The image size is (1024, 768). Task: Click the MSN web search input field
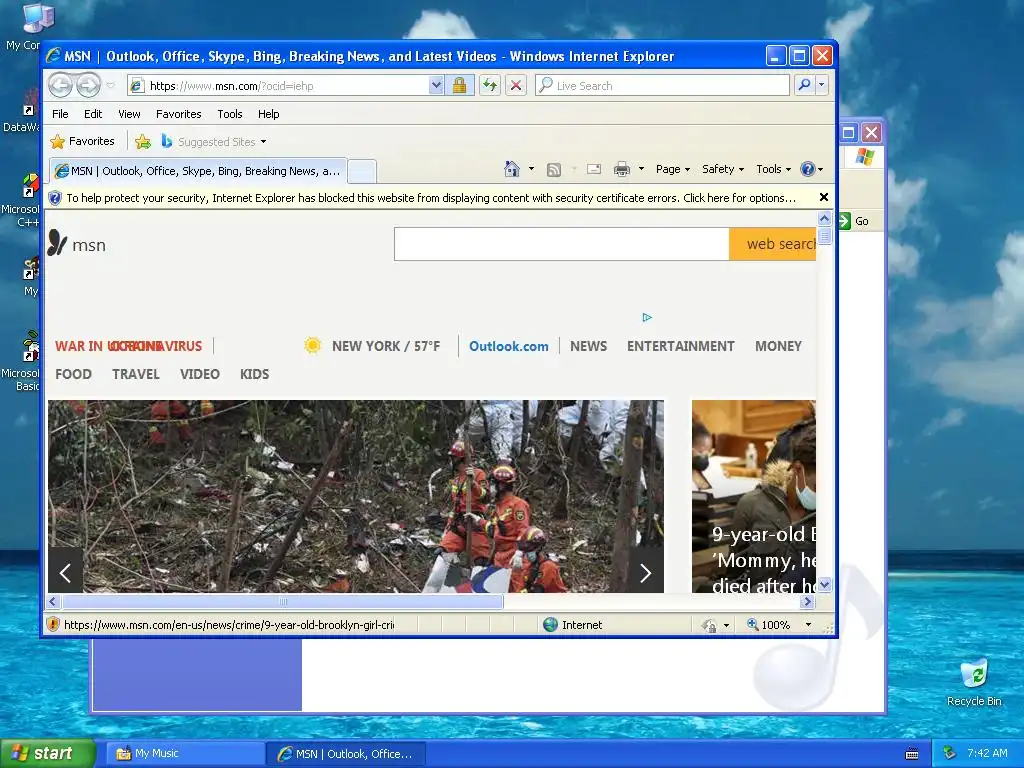coord(562,244)
